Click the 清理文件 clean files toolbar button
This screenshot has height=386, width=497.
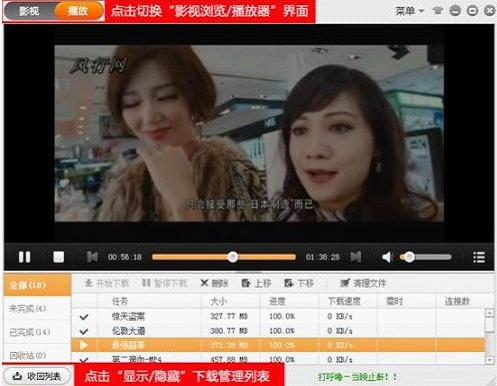(363, 283)
